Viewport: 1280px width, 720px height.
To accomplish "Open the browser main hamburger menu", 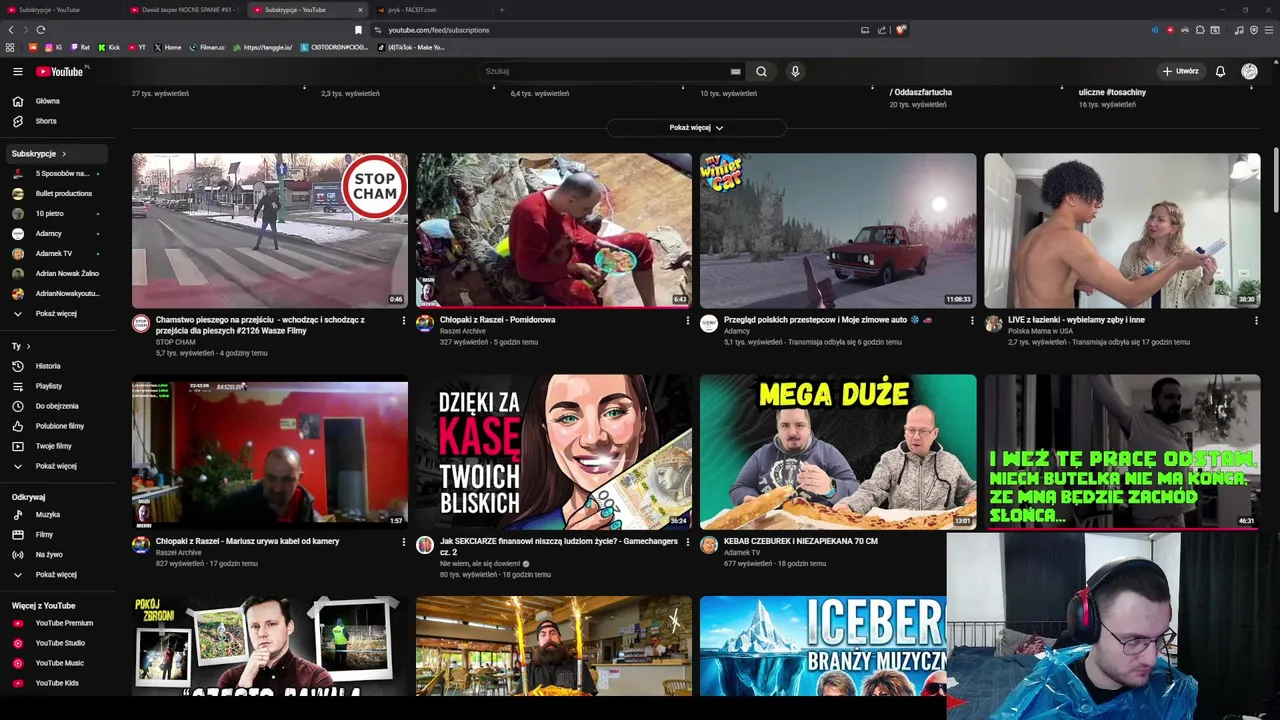I will pyautogui.click(x=1269, y=30).
